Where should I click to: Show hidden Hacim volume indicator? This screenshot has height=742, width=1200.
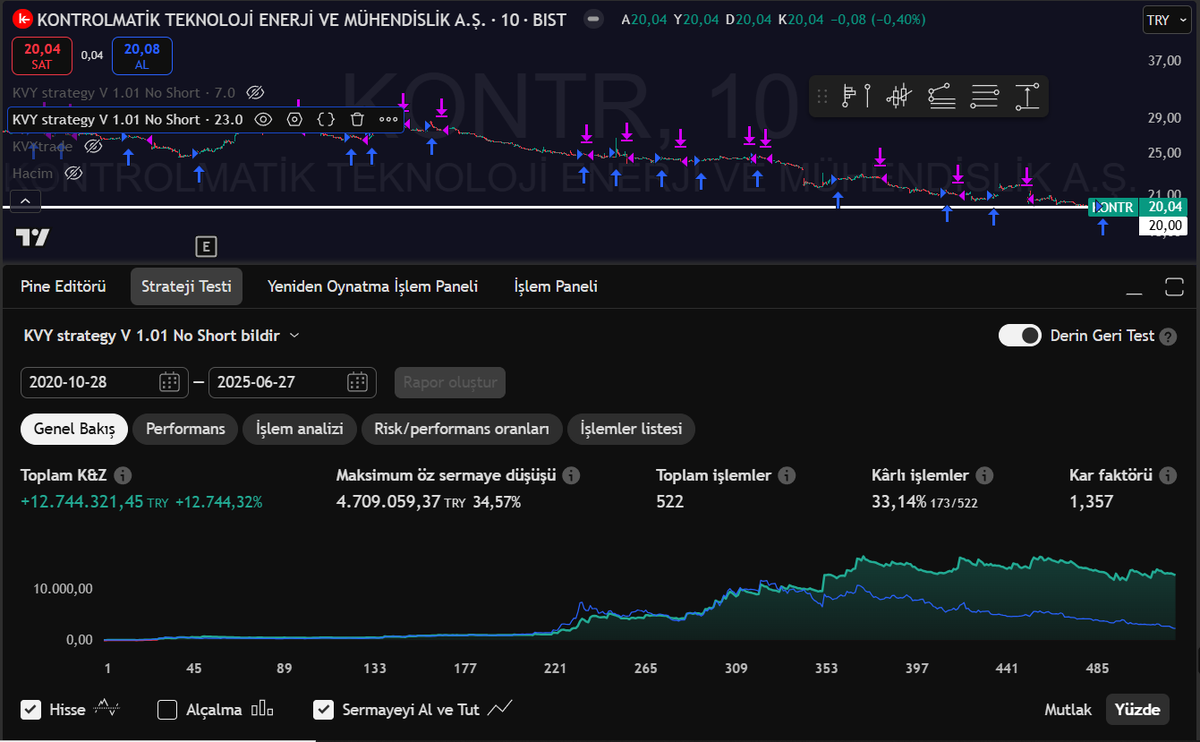coord(72,173)
